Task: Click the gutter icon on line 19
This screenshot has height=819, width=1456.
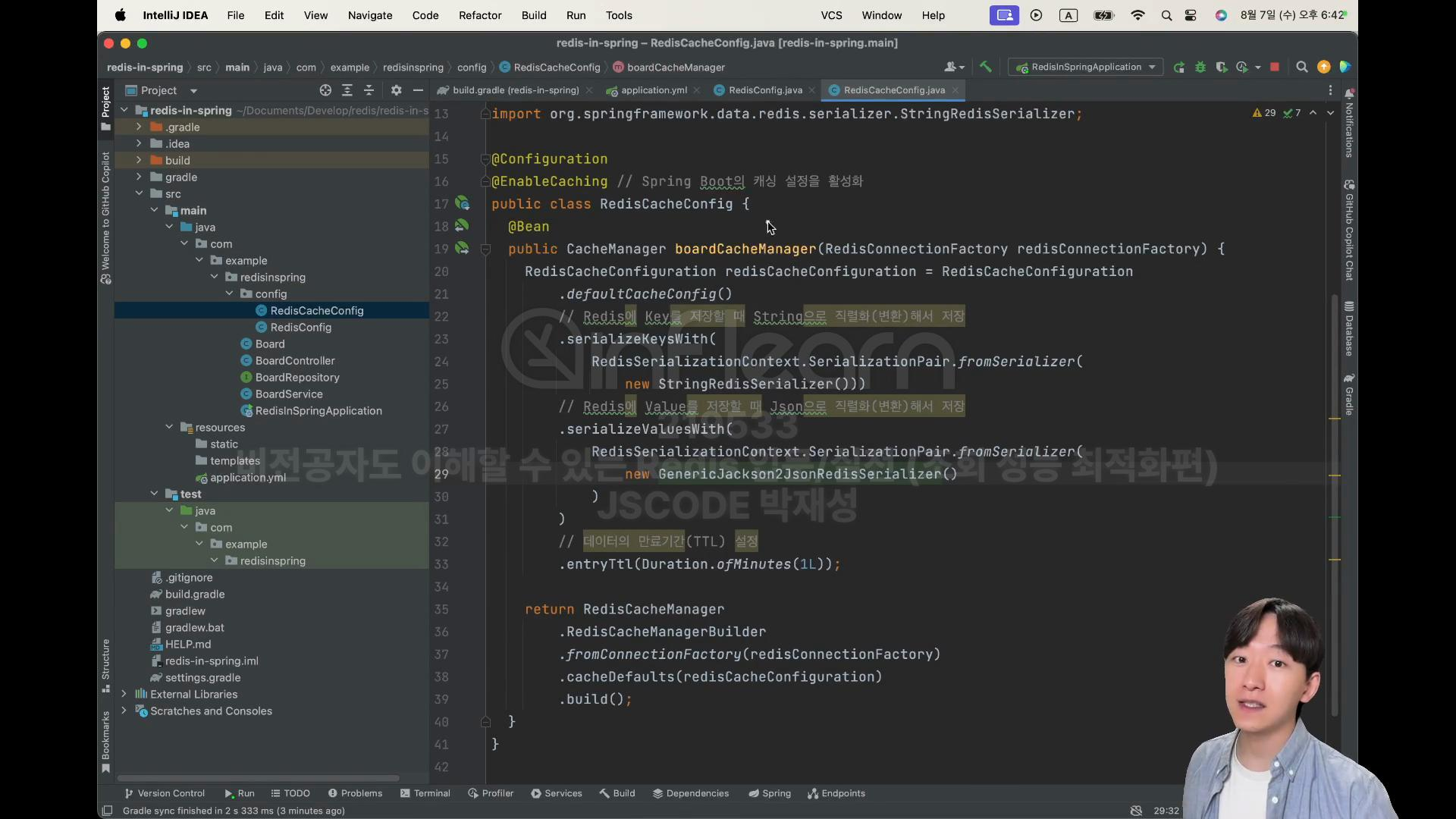Action: (x=462, y=248)
